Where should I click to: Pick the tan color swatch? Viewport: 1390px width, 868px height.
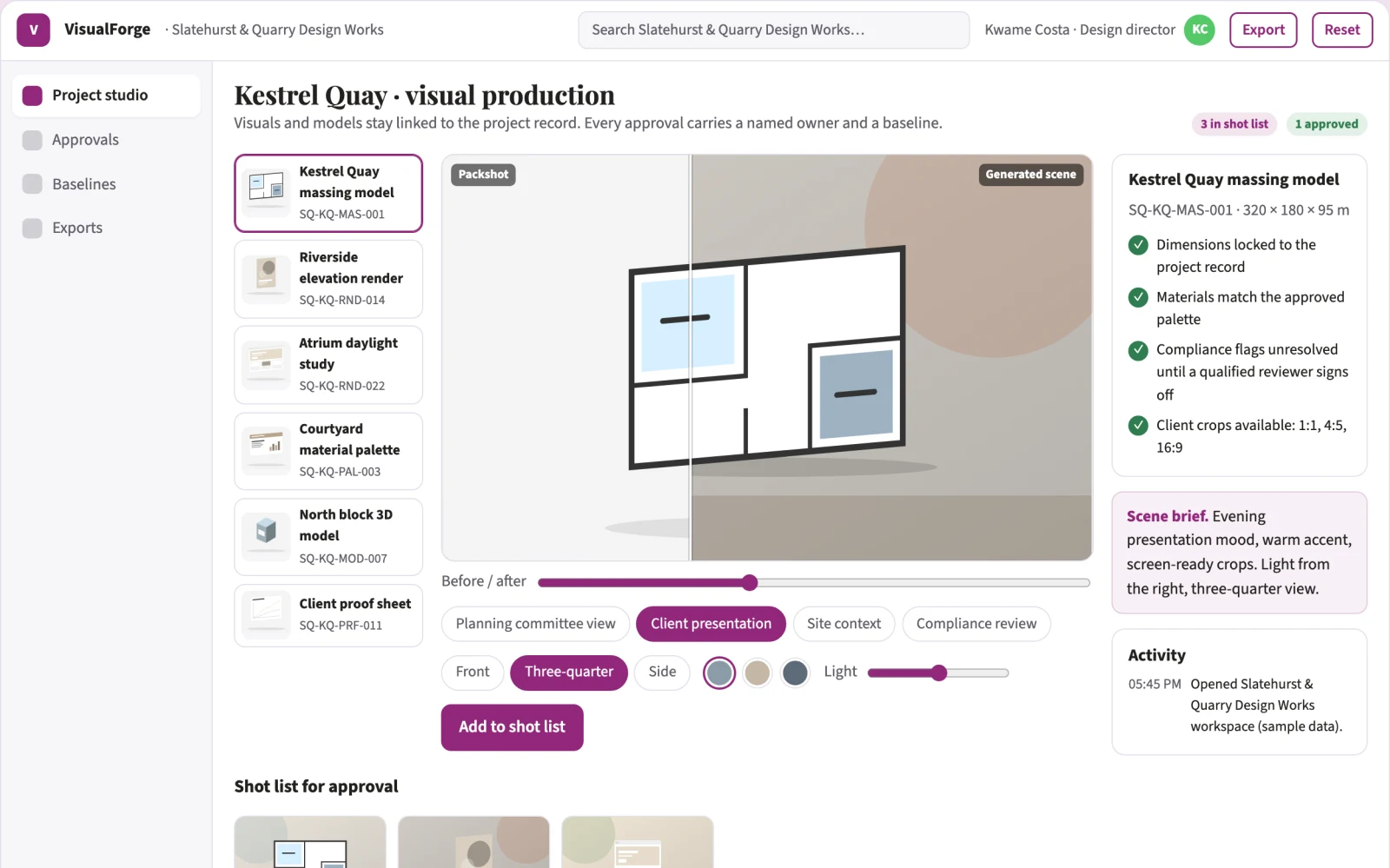coord(758,673)
